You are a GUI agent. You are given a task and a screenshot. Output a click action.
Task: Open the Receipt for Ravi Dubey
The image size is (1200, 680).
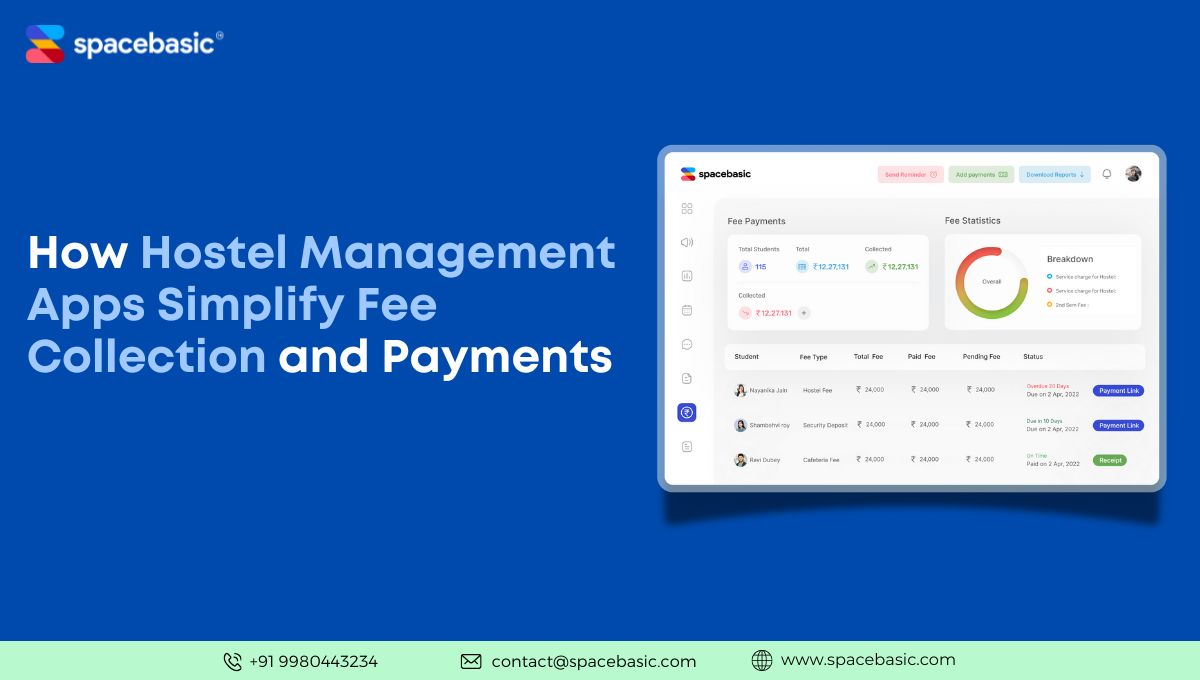tap(1109, 461)
